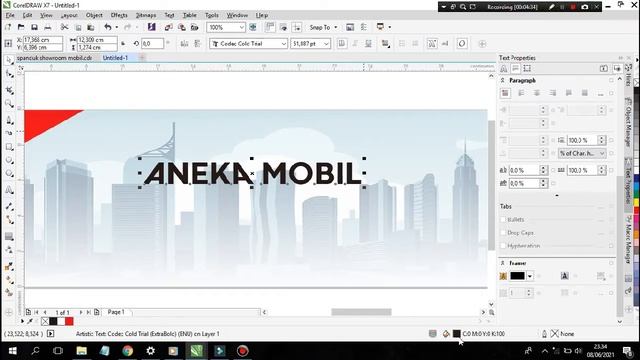Open the File menu
The image size is (640, 360).
point(10,15)
